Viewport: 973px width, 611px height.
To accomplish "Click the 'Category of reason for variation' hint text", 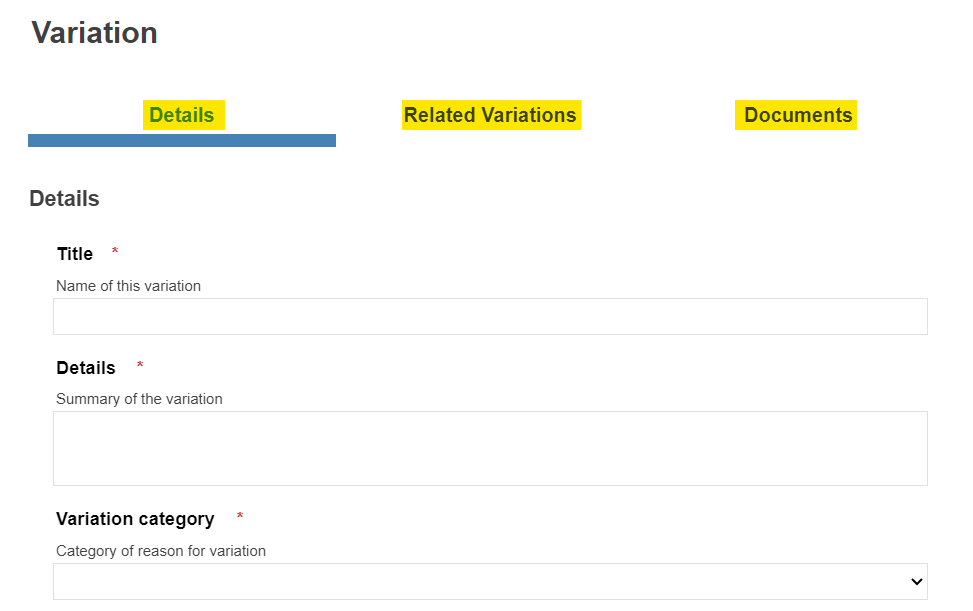I will [161, 551].
